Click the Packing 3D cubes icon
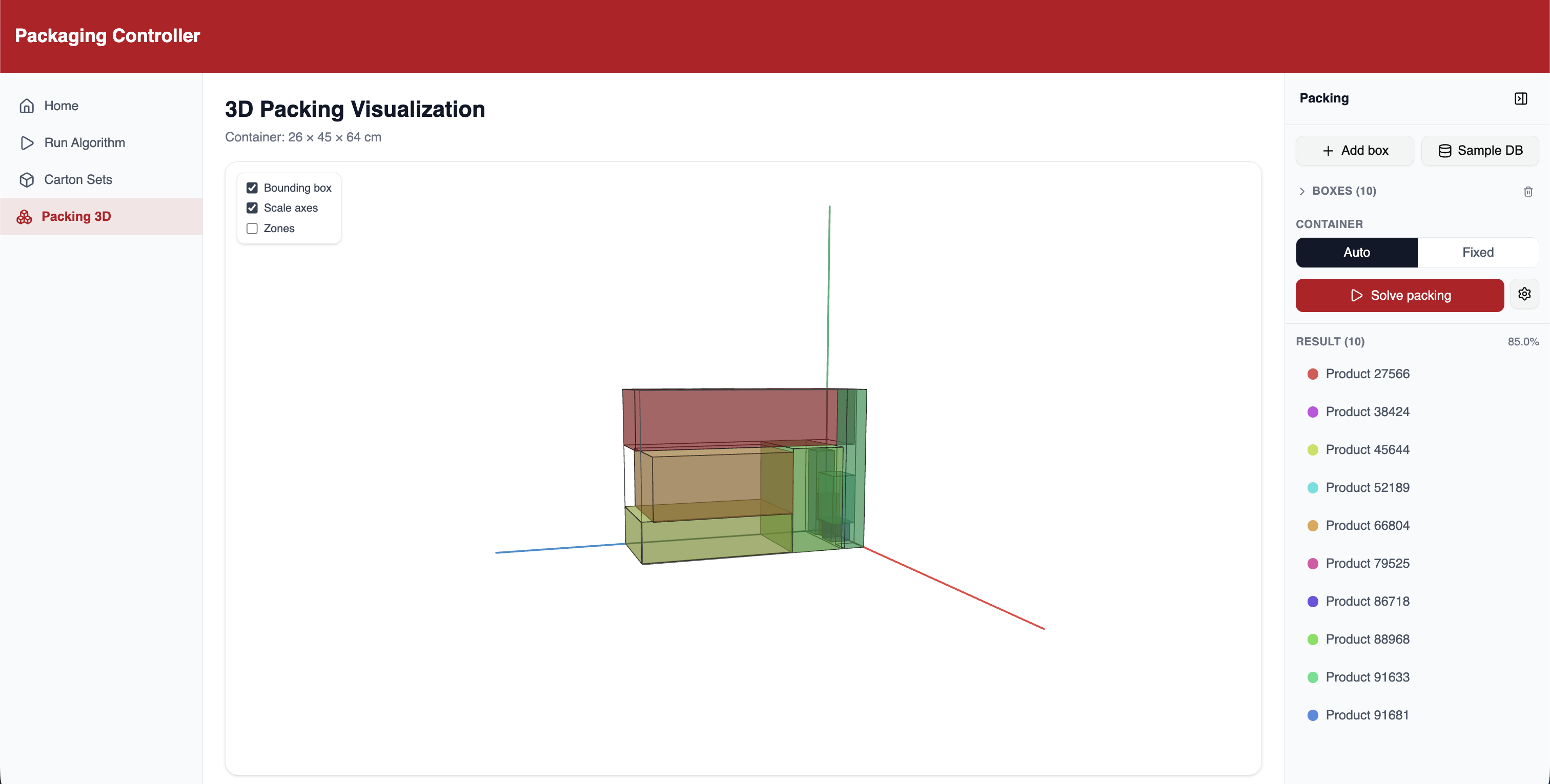The image size is (1550, 784). [x=24, y=217]
